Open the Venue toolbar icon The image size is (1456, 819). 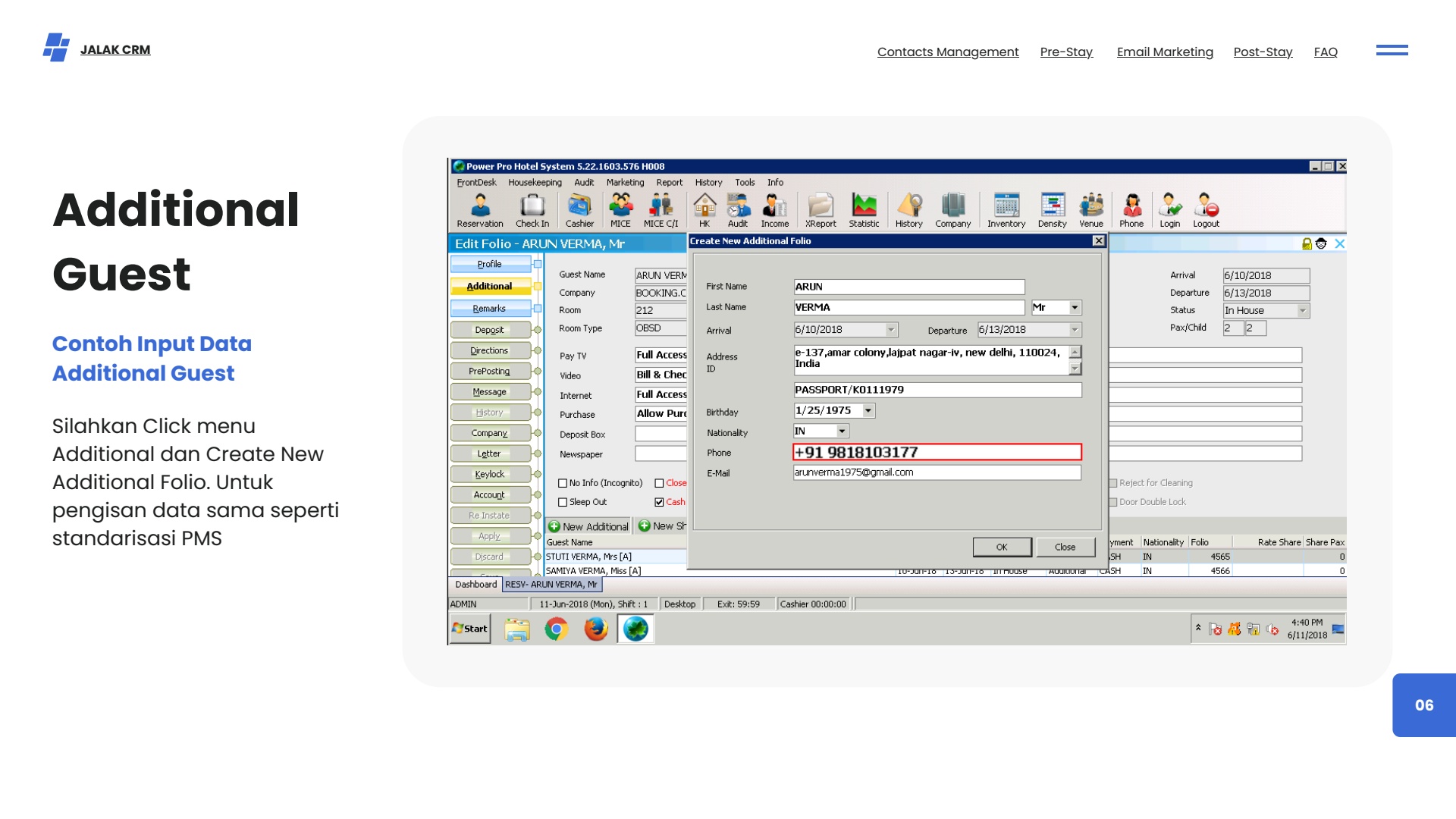tap(1091, 210)
